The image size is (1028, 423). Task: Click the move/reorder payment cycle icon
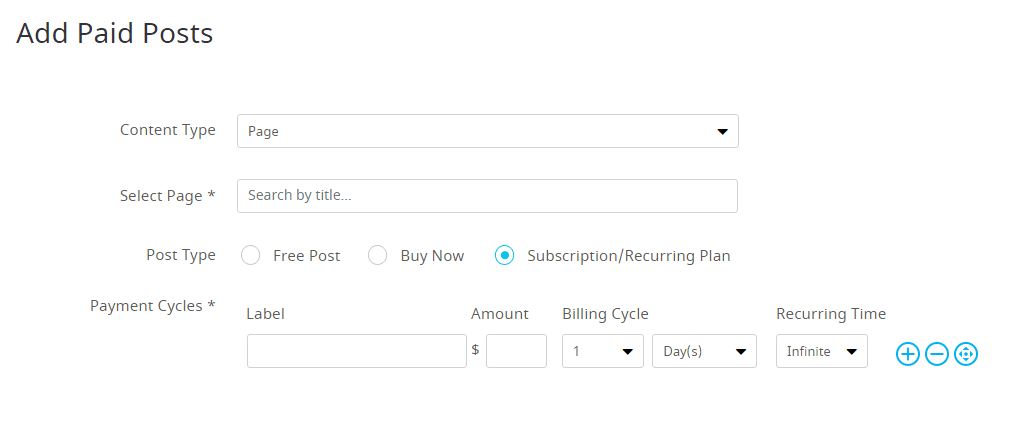pyautogui.click(x=965, y=353)
